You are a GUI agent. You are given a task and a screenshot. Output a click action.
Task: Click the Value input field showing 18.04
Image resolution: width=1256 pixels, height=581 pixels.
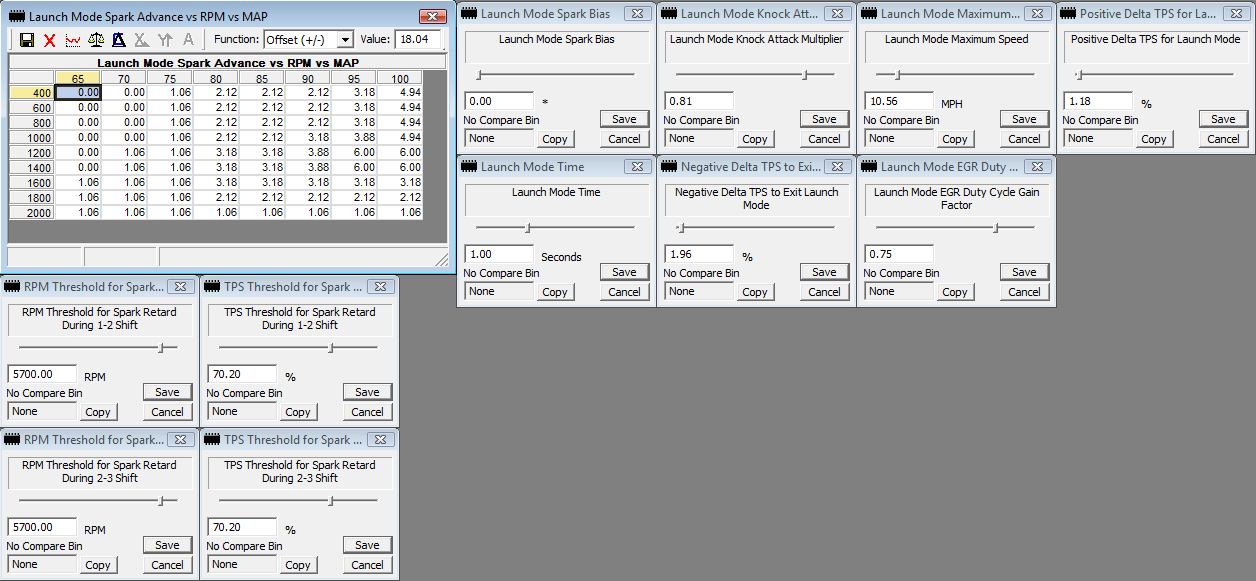419,40
